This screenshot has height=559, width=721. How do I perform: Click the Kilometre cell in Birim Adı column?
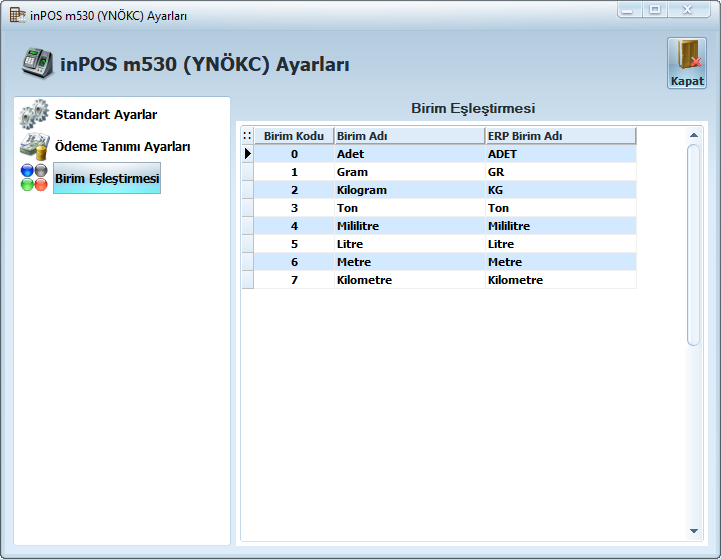pyautogui.click(x=409, y=280)
